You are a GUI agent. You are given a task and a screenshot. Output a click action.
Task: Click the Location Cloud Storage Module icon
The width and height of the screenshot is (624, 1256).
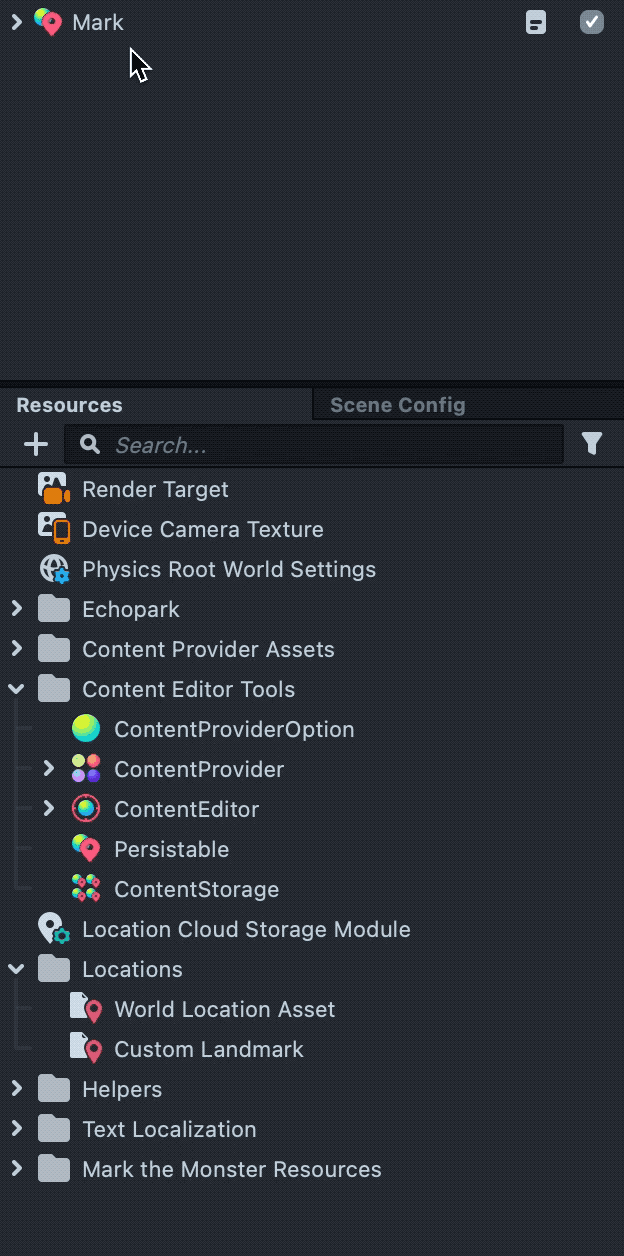(x=53, y=929)
